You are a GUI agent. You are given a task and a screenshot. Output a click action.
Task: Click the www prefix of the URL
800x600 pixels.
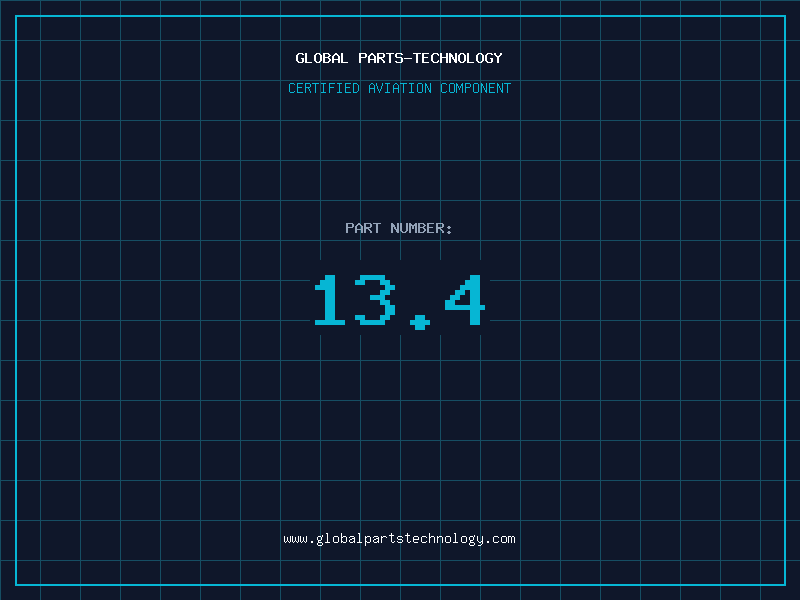(295, 539)
